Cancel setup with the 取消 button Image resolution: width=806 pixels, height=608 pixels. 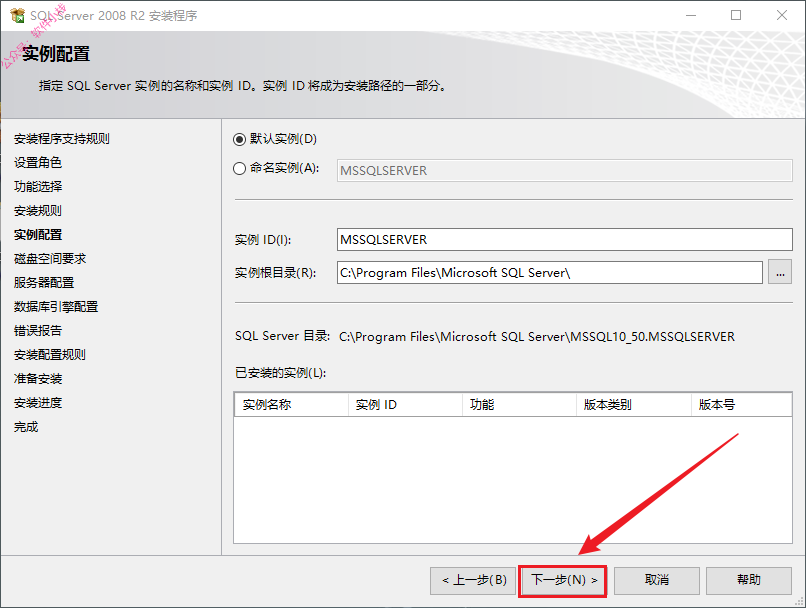point(656,581)
